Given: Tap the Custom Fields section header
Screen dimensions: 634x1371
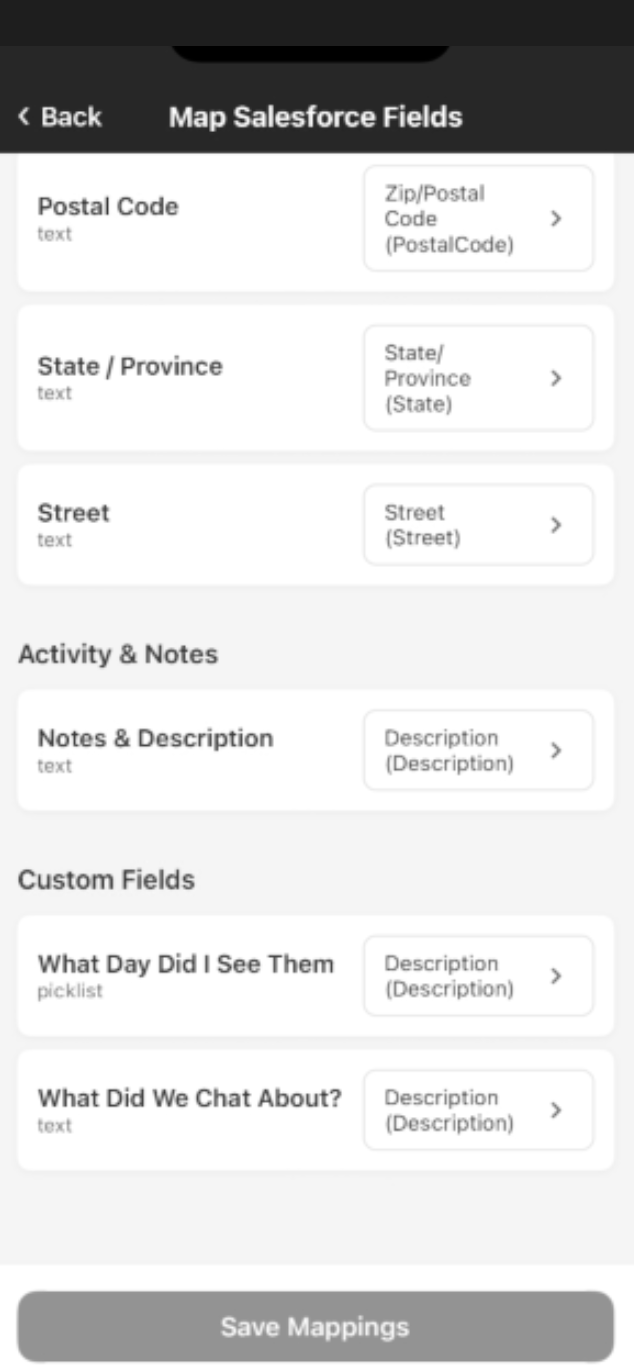Looking at the screenshot, I should [106, 880].
